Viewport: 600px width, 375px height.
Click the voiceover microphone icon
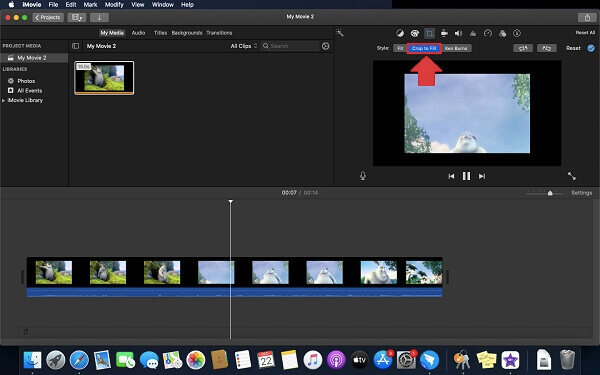coord(363,176)
